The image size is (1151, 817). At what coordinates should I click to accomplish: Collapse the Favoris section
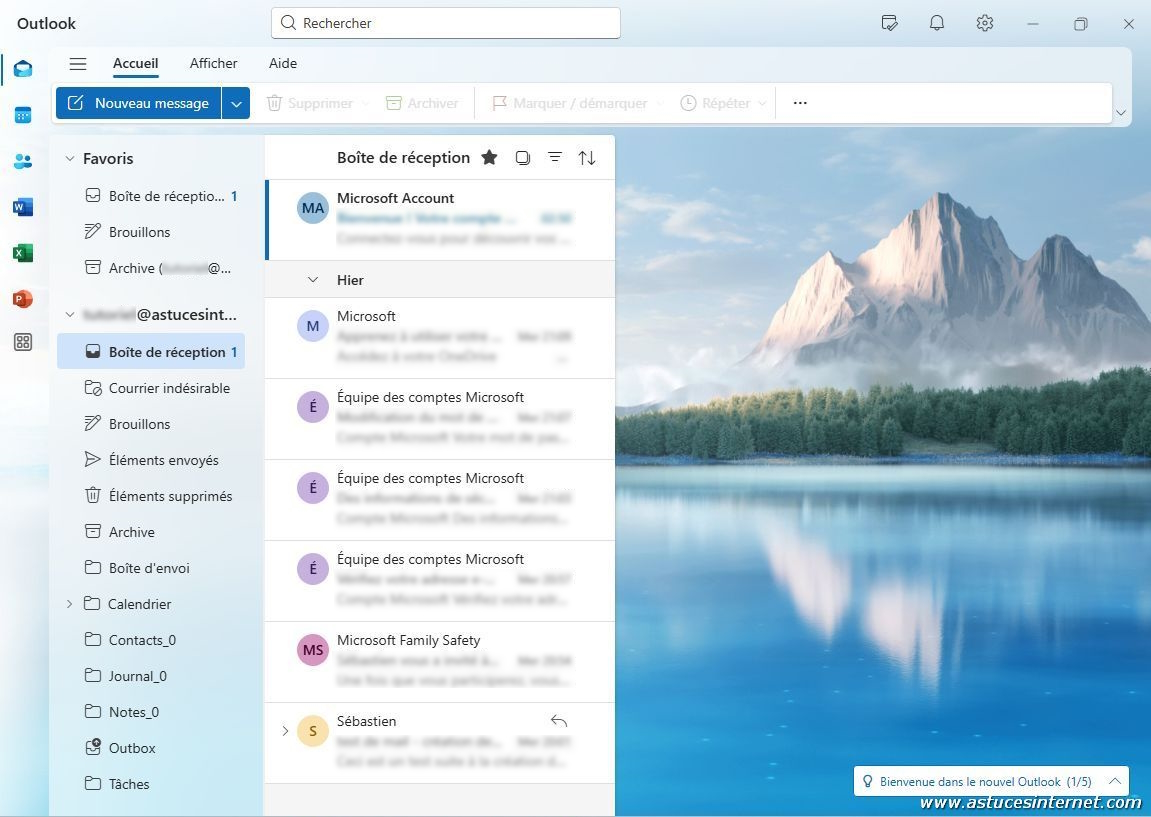70,159
